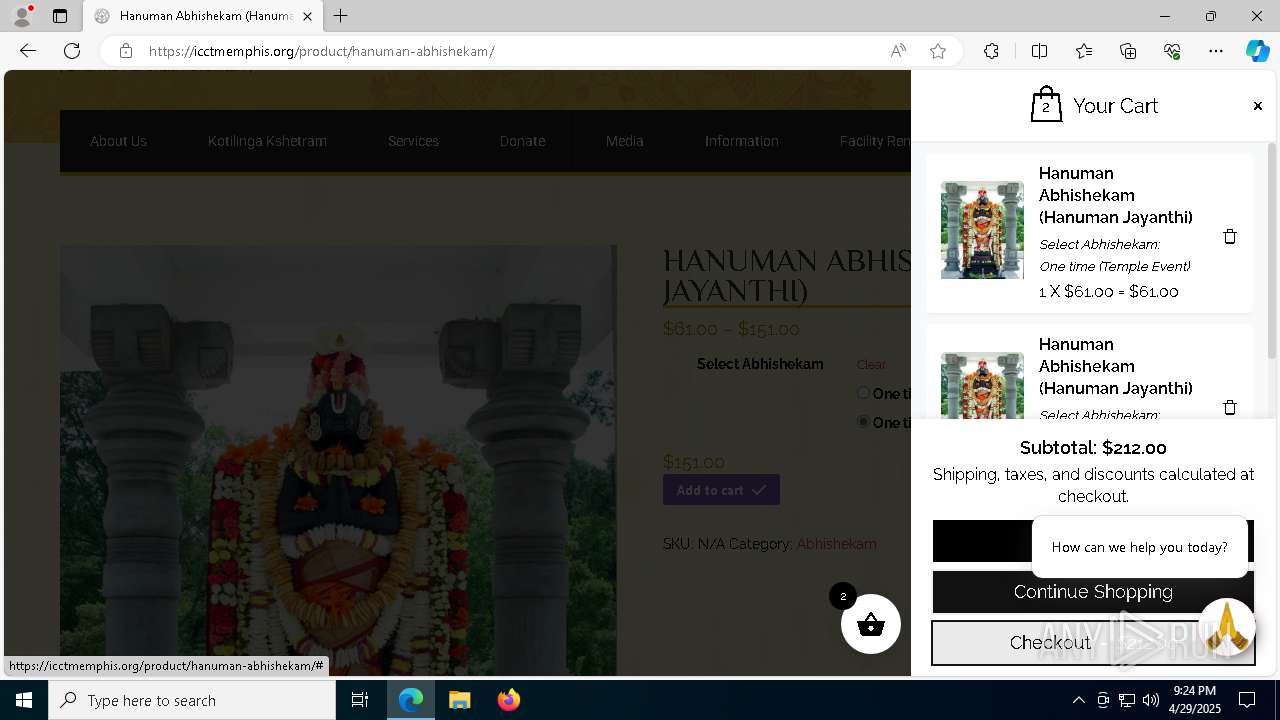Click the browser Back arrow
The width and height of the screenshot is (1280, 720).
28,51
